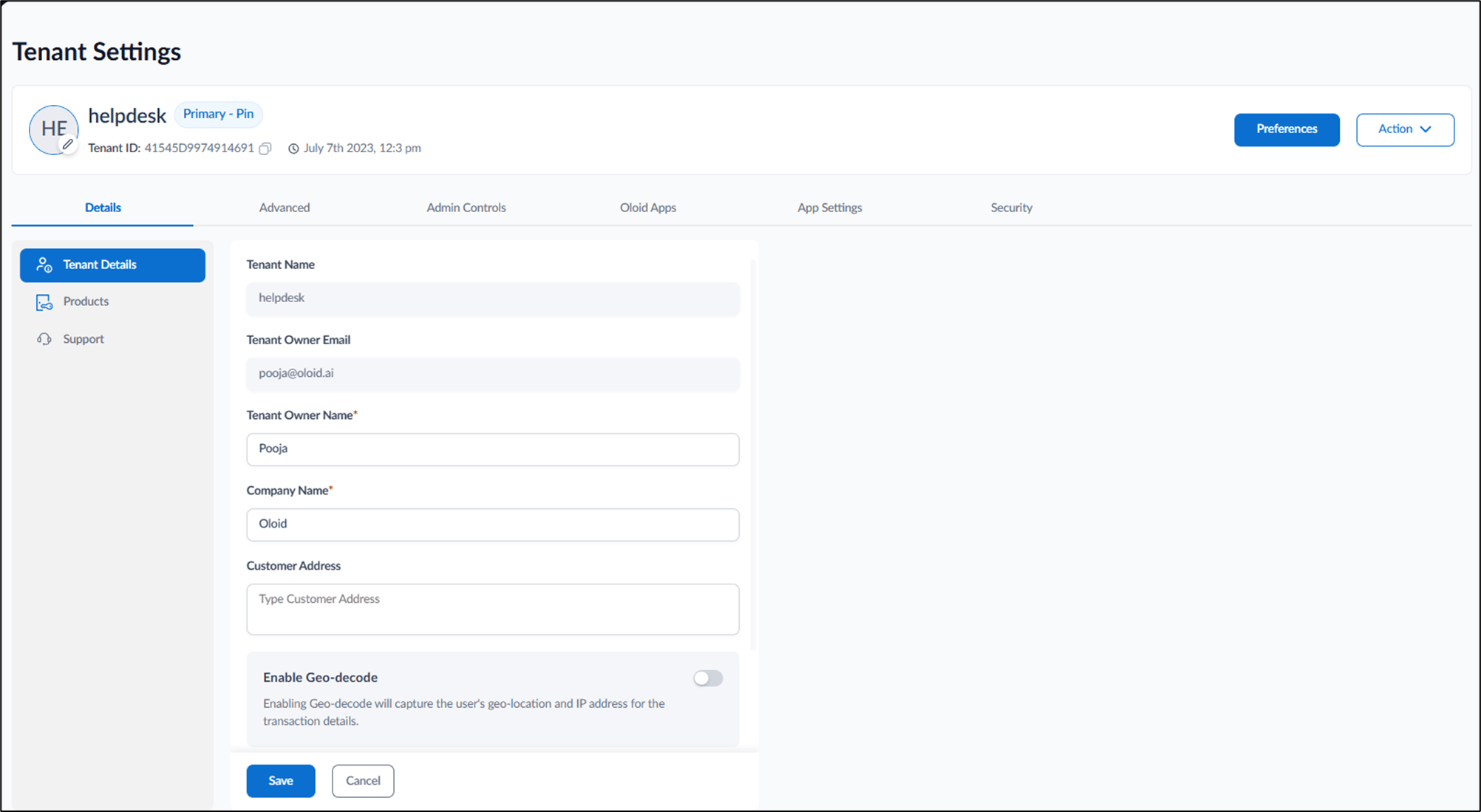Screen dimensions: 1481x812
Task: Cancel the tenant detail changes
Action: click(363, 781)
